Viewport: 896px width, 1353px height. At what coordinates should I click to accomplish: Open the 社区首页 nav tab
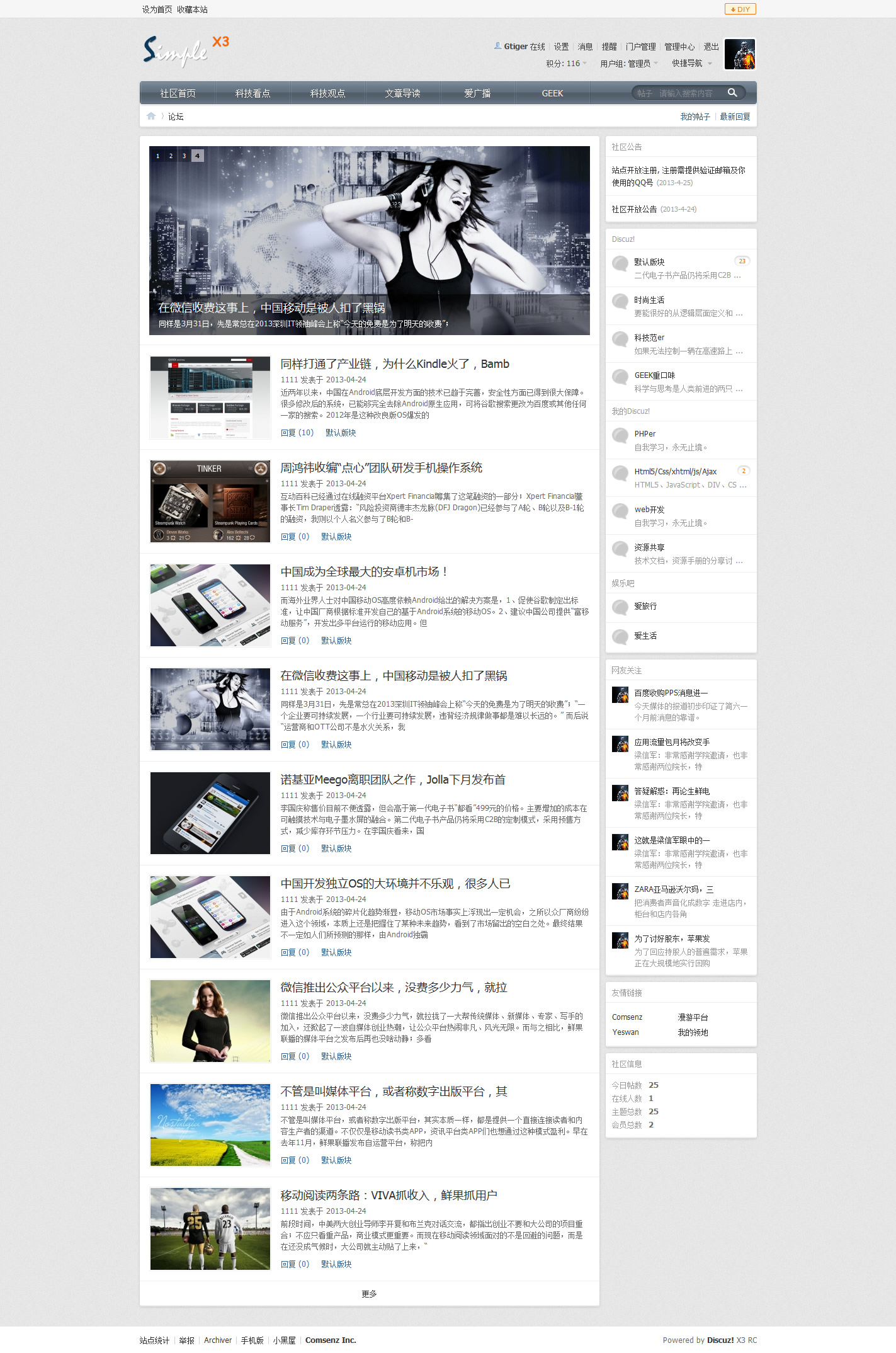(x=178, y=93)
